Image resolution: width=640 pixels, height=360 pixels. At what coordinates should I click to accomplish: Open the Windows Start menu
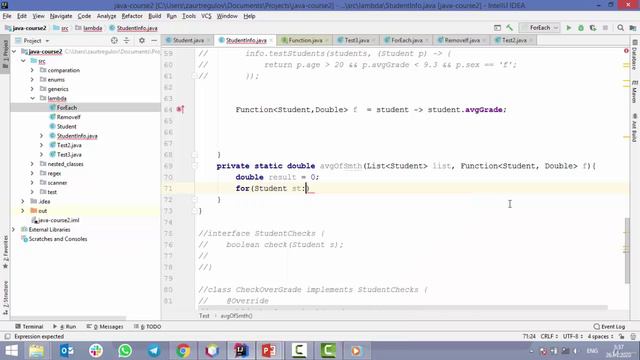11,351
